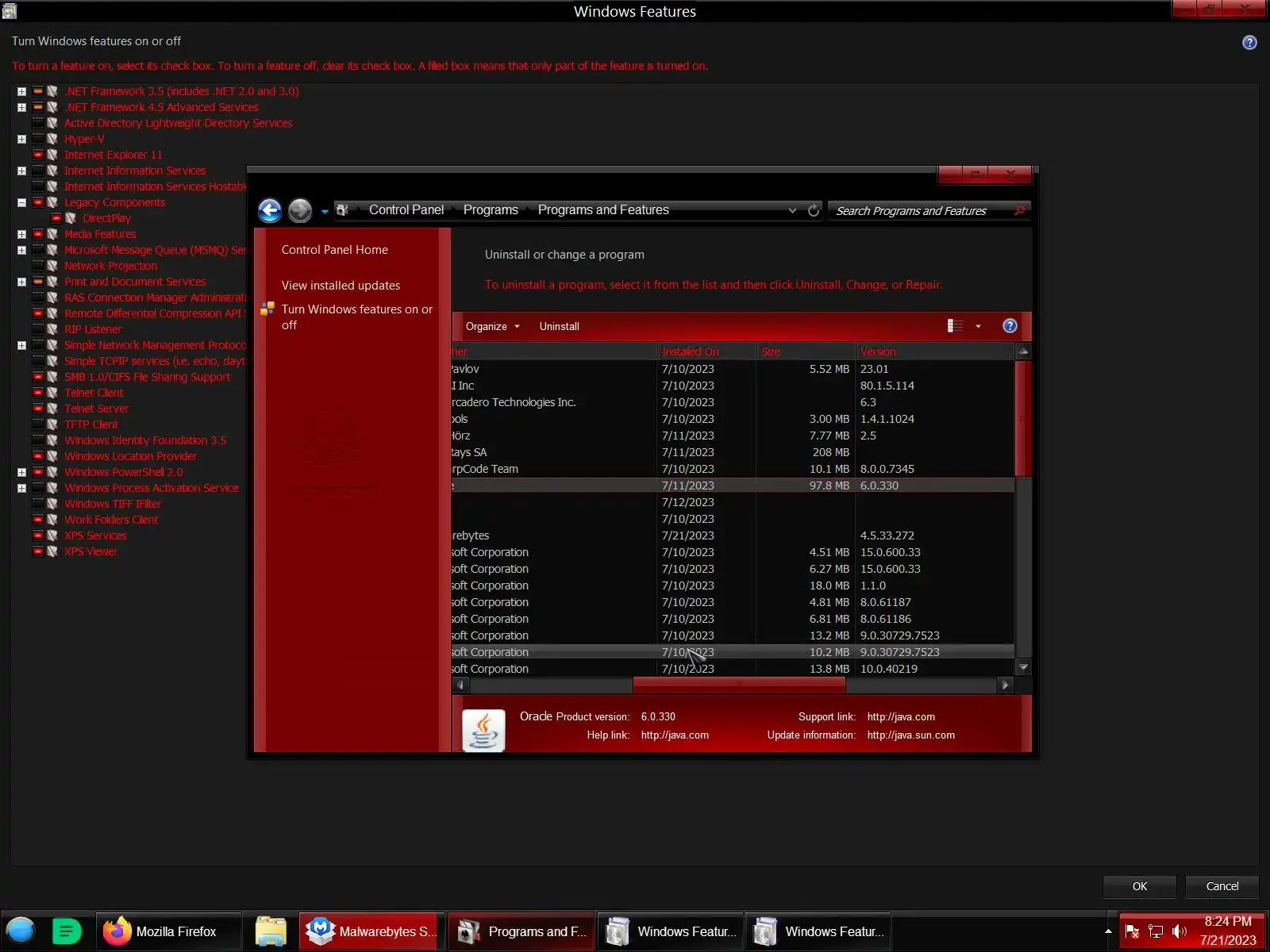Toggle the Telnet Server checkbox
The width and height of the screenshot is (1270, 952).
point(37,409)
